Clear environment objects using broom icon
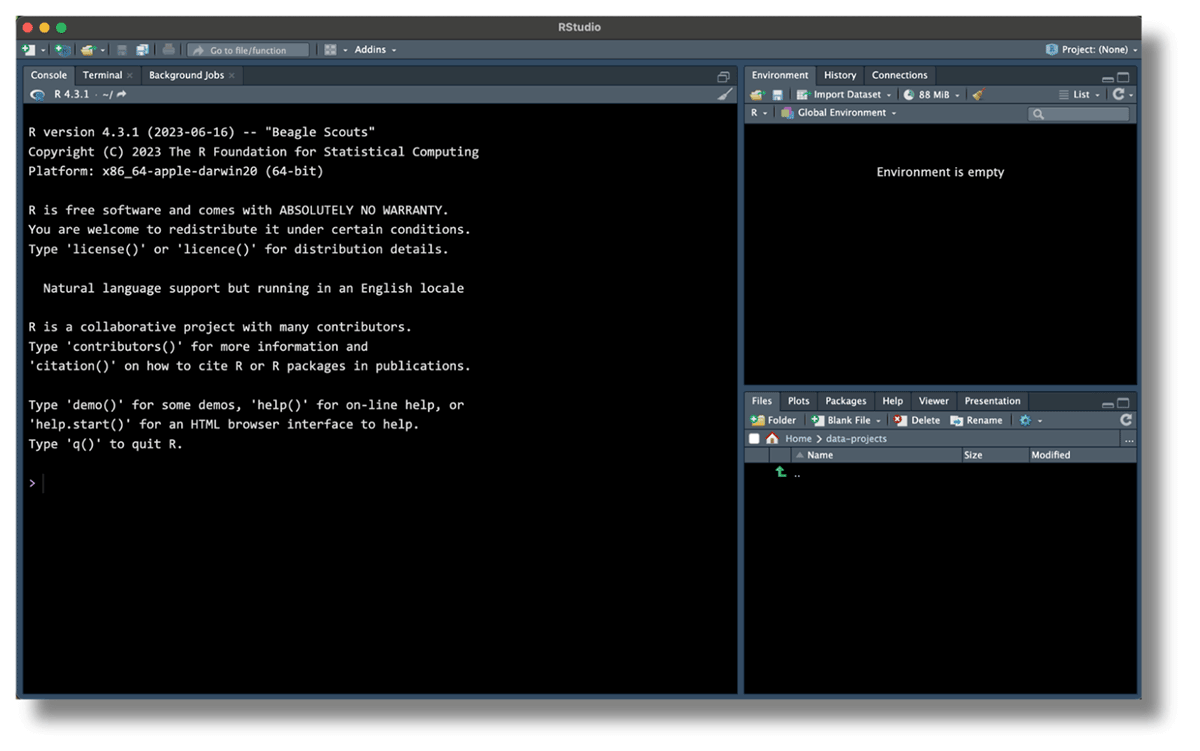1200x751 pixels. click(x=977, y=95)
